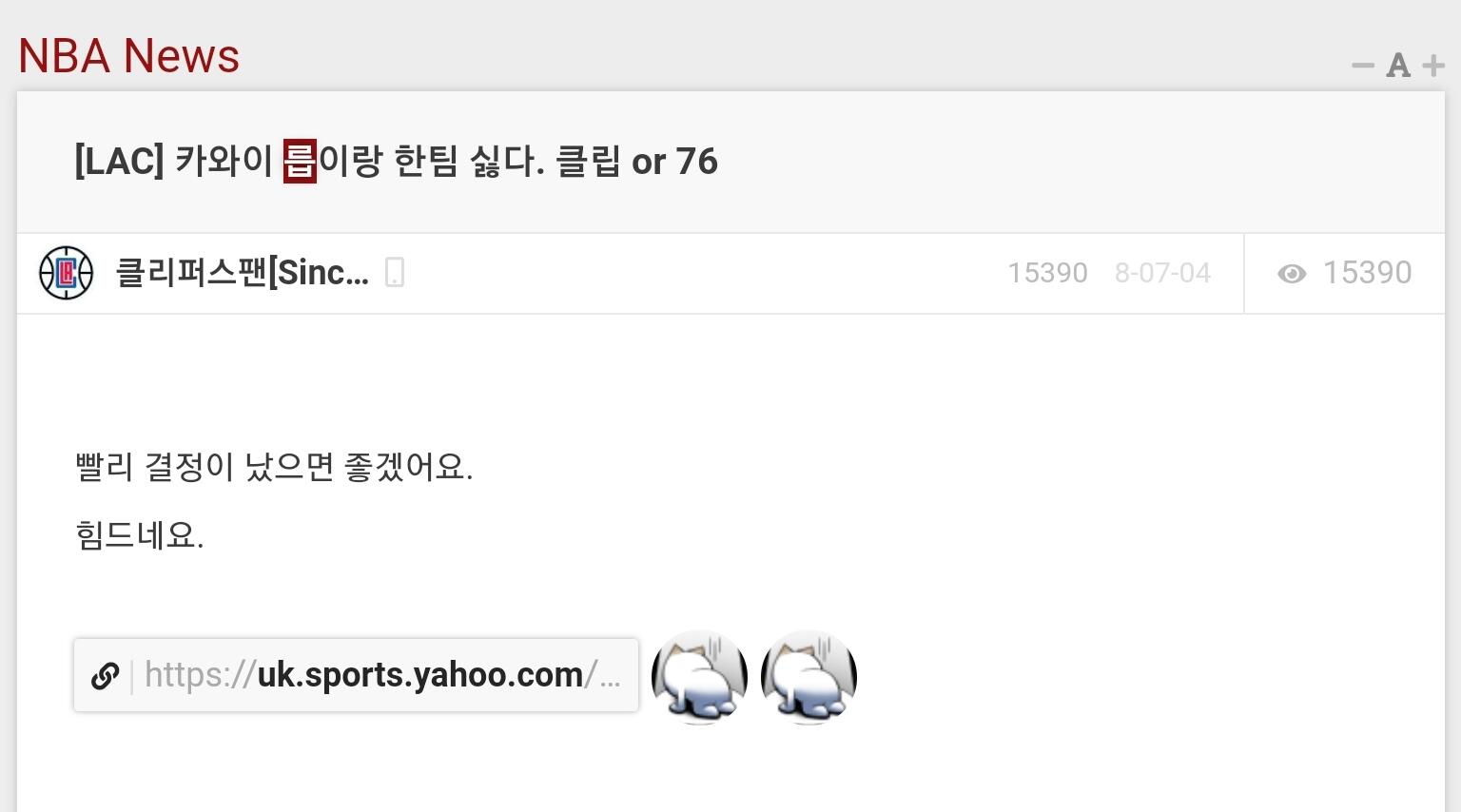Click the 15390 count beside eye icon

[x=1367, y=273]
